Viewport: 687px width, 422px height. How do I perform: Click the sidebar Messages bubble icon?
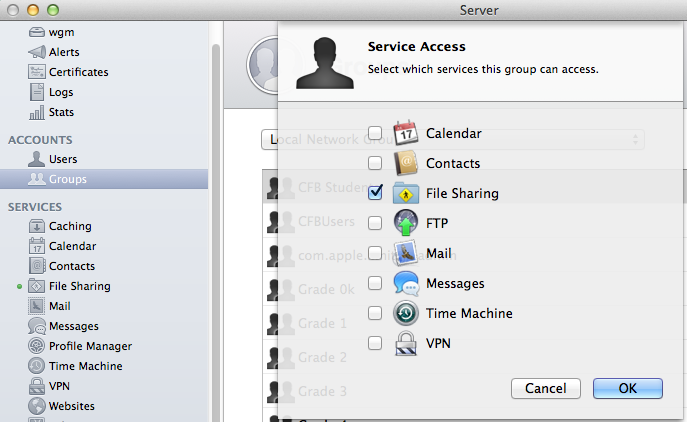coord(36,326)
